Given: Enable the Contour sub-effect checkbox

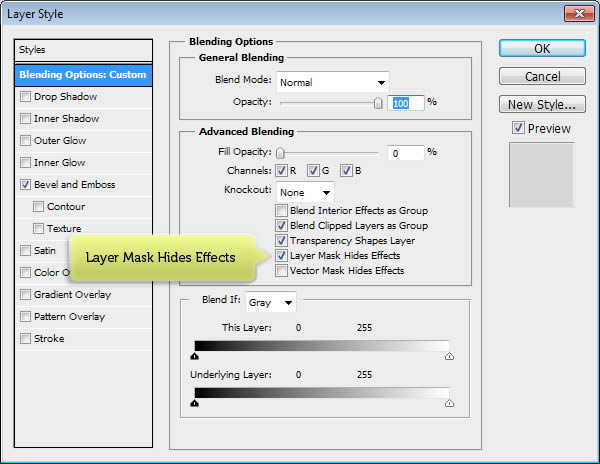Looking at the screenshot, I should click(x=38, y=207).
